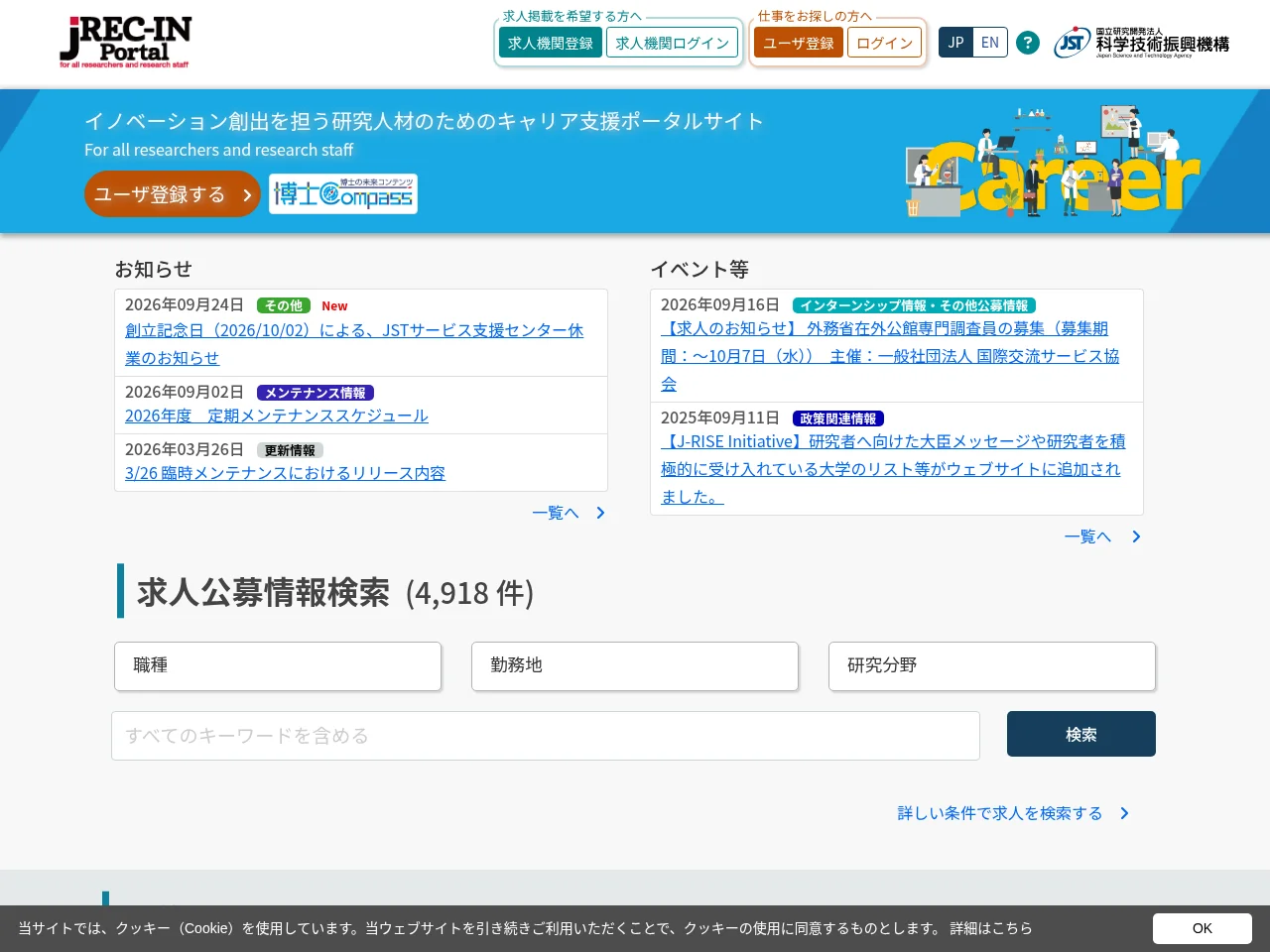This screenshot has width=1270, height=952.
Task: Open the 博士Compass banner
Action: [343, 194]
